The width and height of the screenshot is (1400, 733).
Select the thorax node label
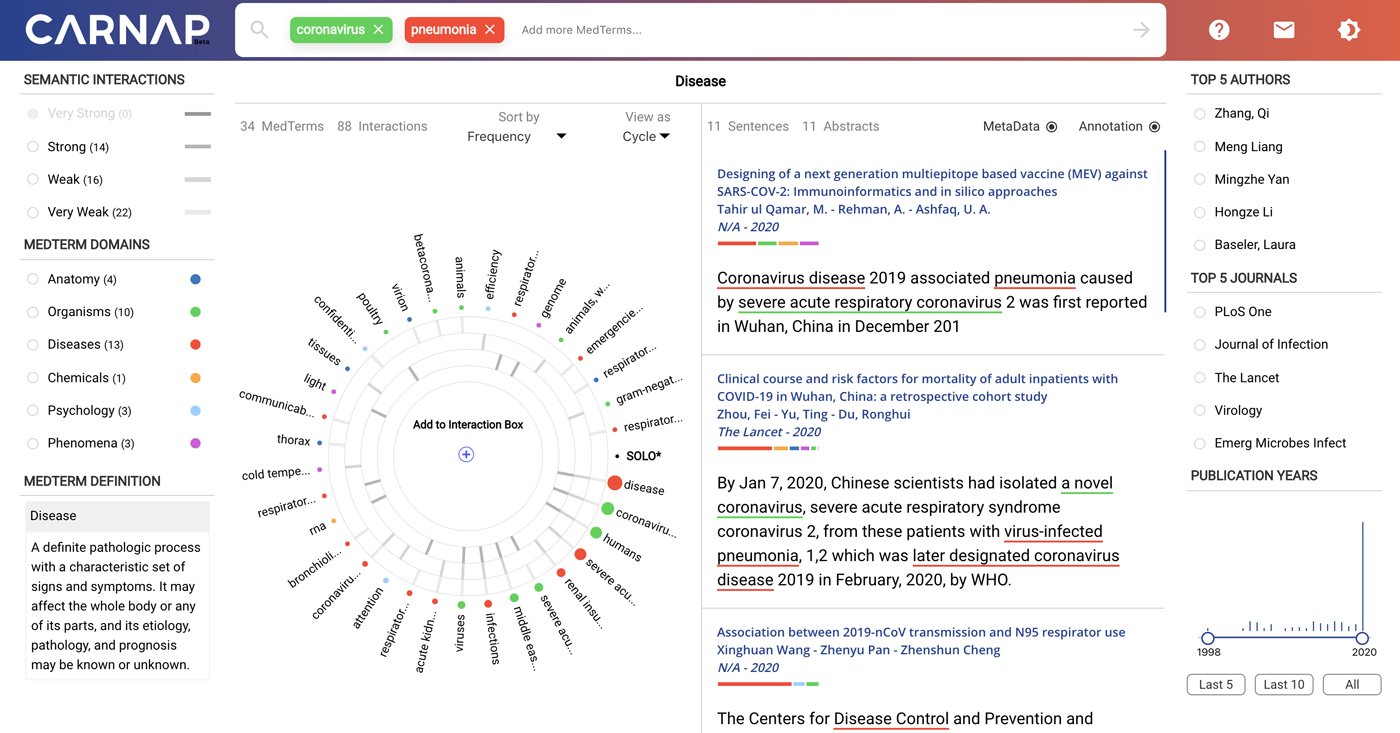[294, 440]
